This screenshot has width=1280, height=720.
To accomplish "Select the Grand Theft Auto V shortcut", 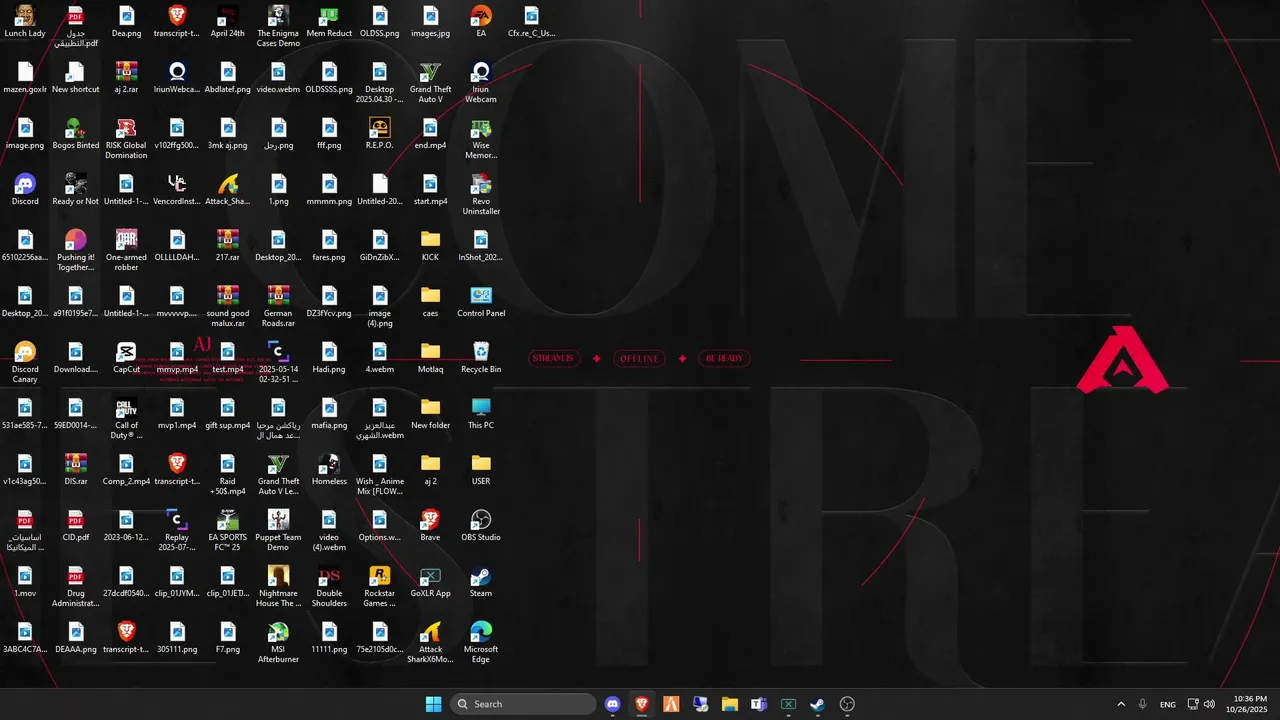I will pos(430,83).
